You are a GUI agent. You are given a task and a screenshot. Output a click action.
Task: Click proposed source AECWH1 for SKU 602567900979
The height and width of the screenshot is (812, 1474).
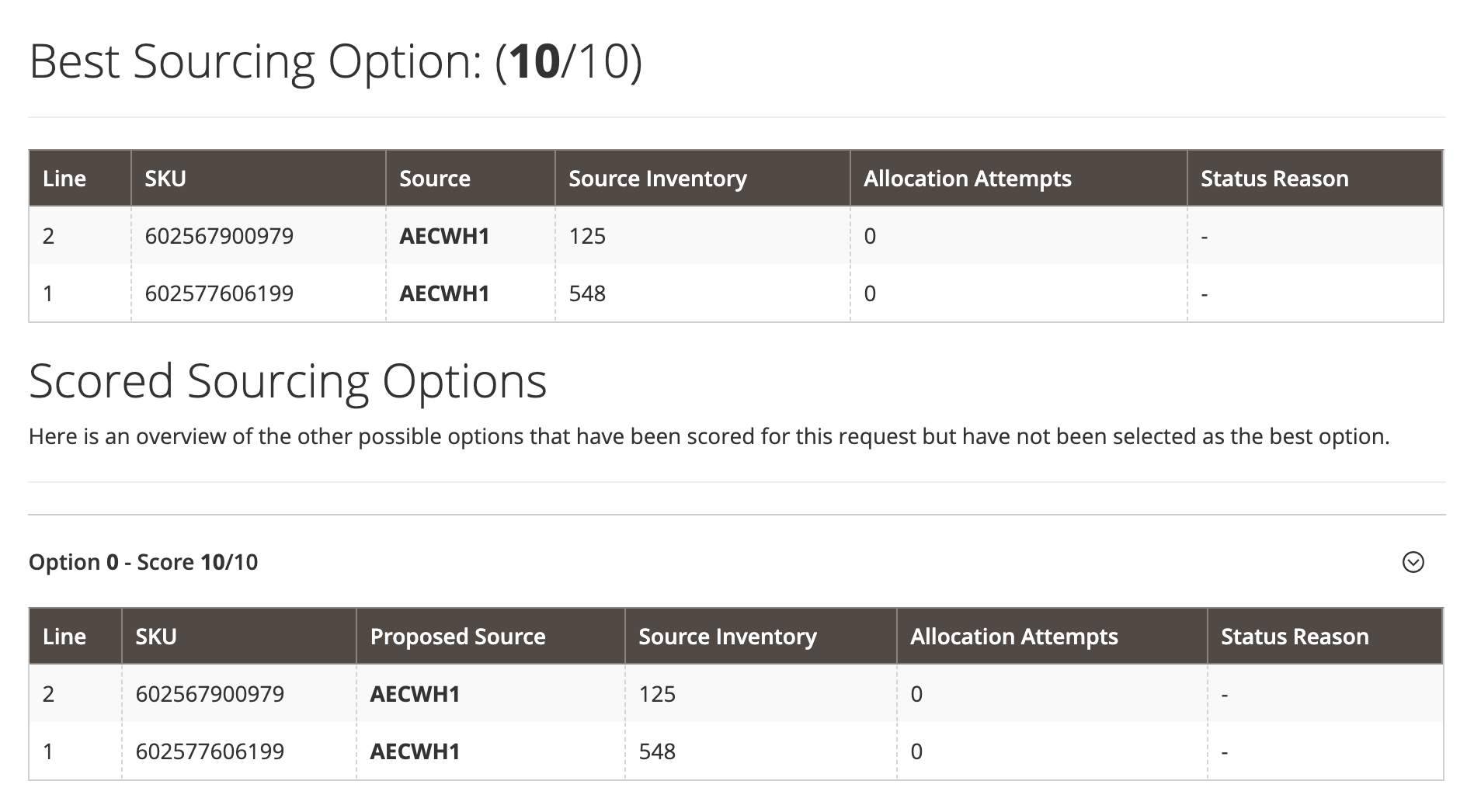[x=415, y=694]
